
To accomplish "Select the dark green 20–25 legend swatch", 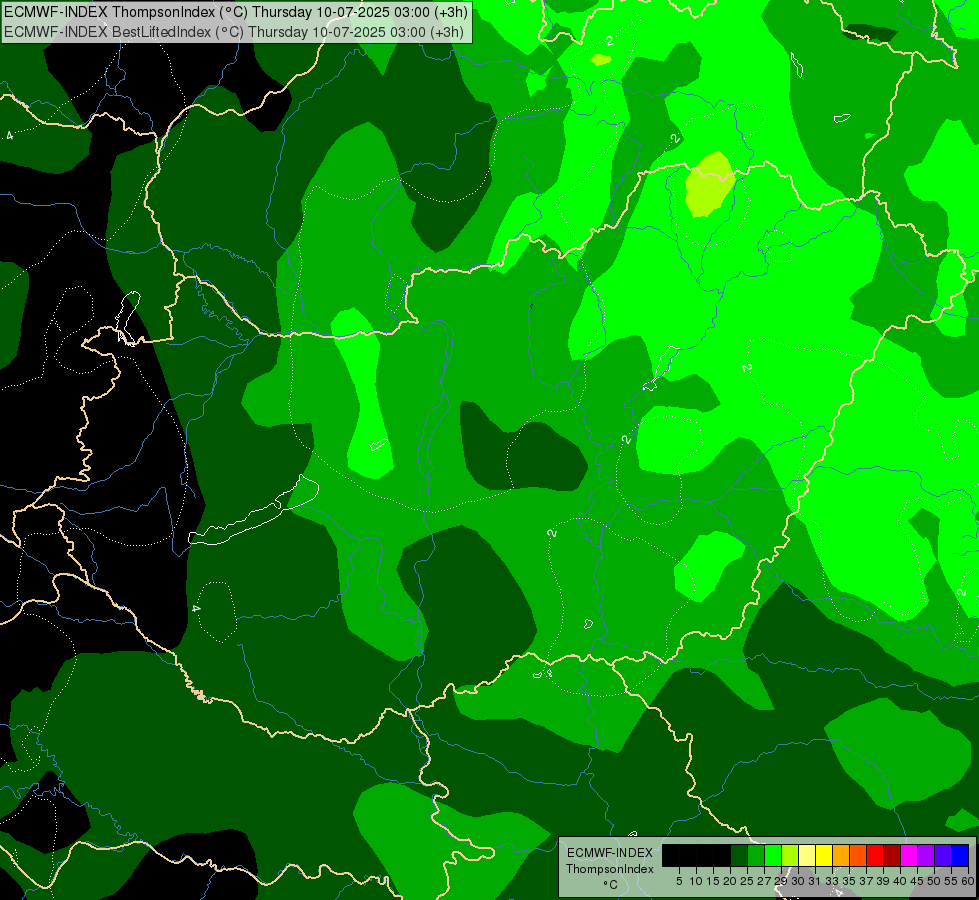I will point(739,855).
